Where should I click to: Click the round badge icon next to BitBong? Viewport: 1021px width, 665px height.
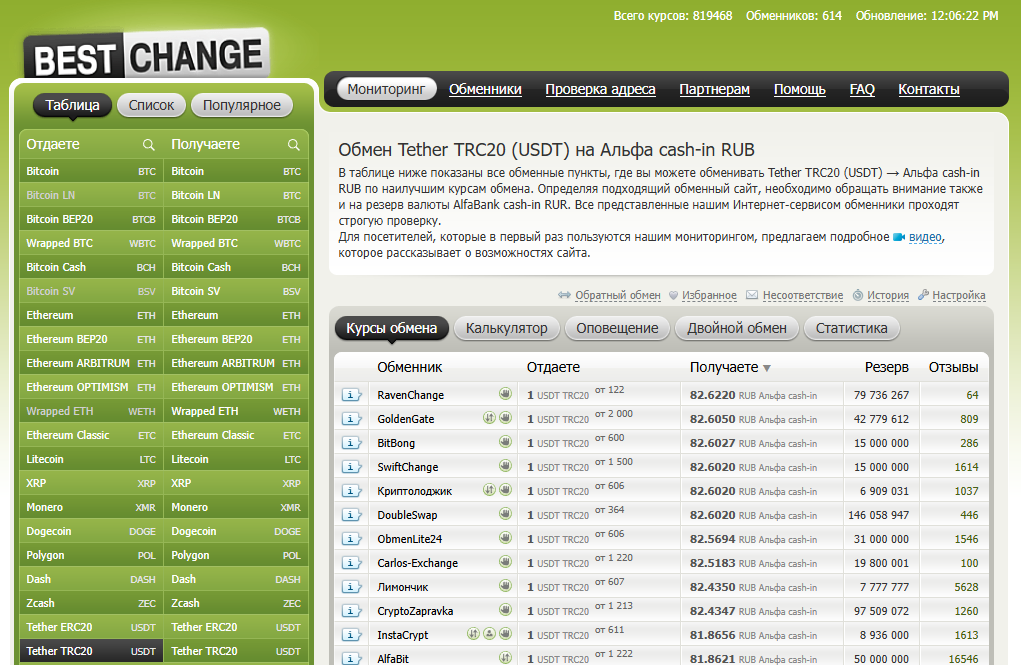pyautogui.click(x=505, y=442)
